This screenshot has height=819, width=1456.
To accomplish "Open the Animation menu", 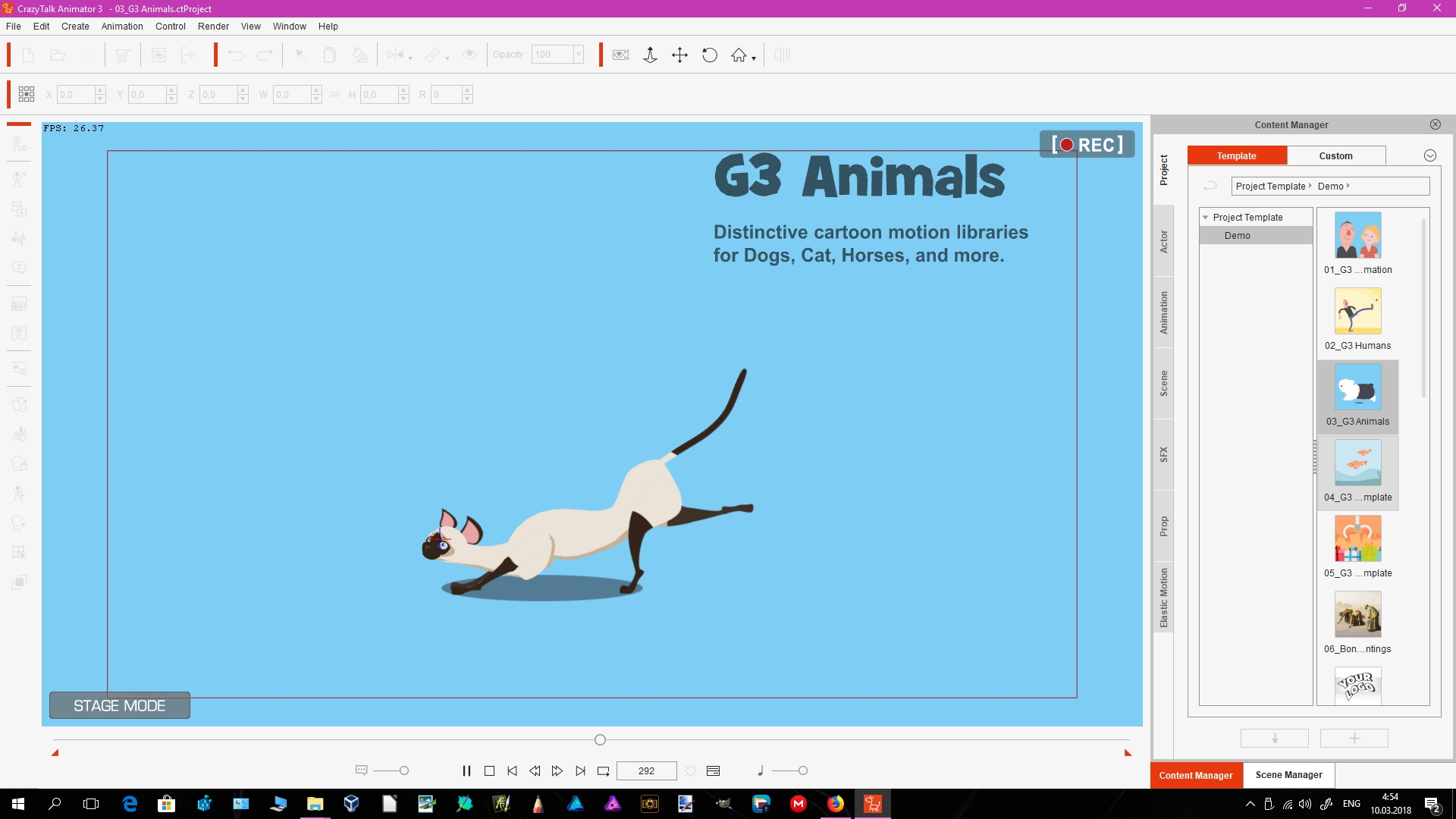I will (x=122, y=26).
